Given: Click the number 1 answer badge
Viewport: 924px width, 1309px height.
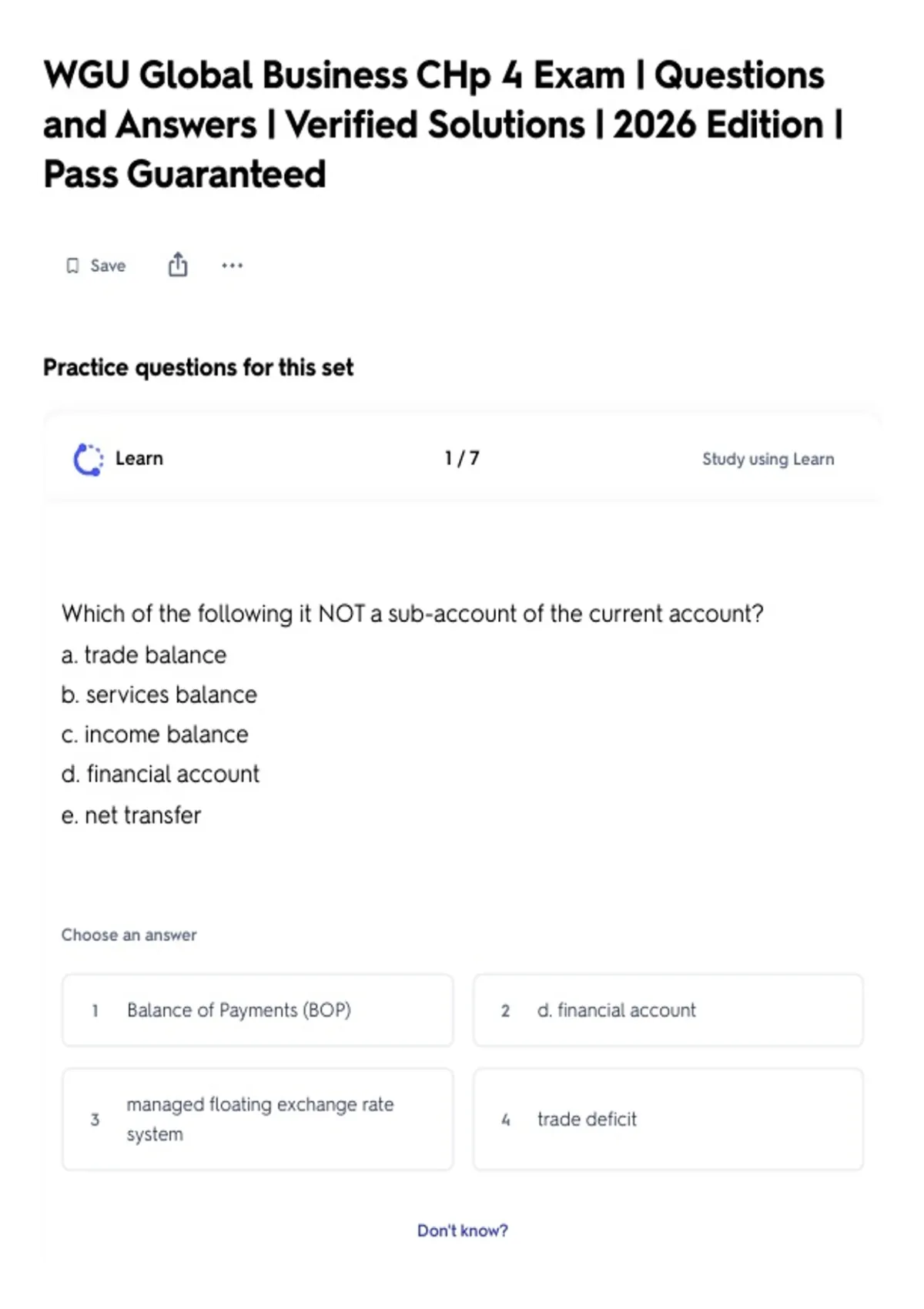Looking at the screenshot, I should (x=95, y=1010).
